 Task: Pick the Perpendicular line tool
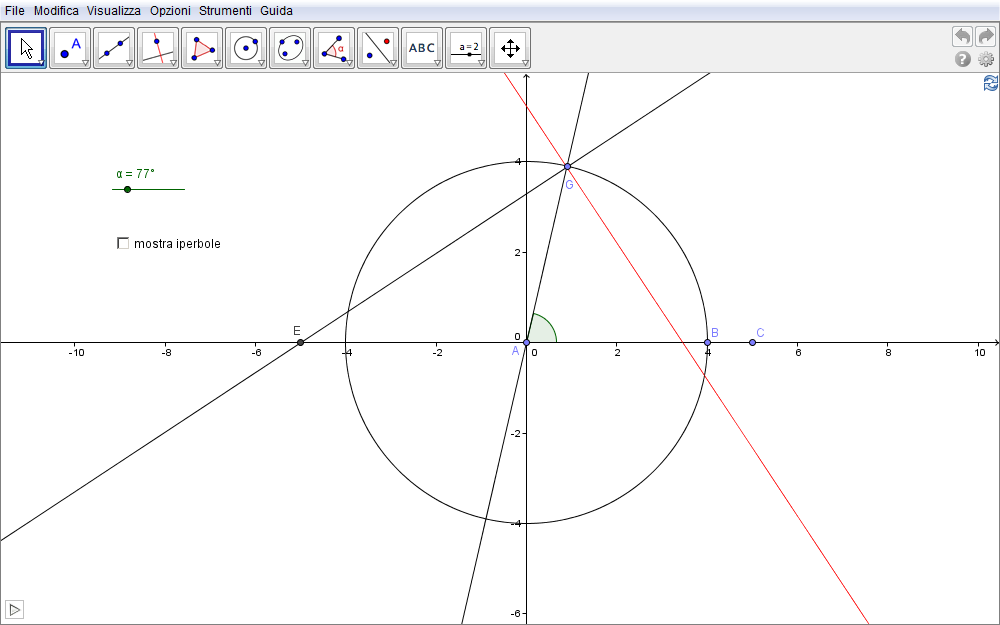click(x=158, y=47)
